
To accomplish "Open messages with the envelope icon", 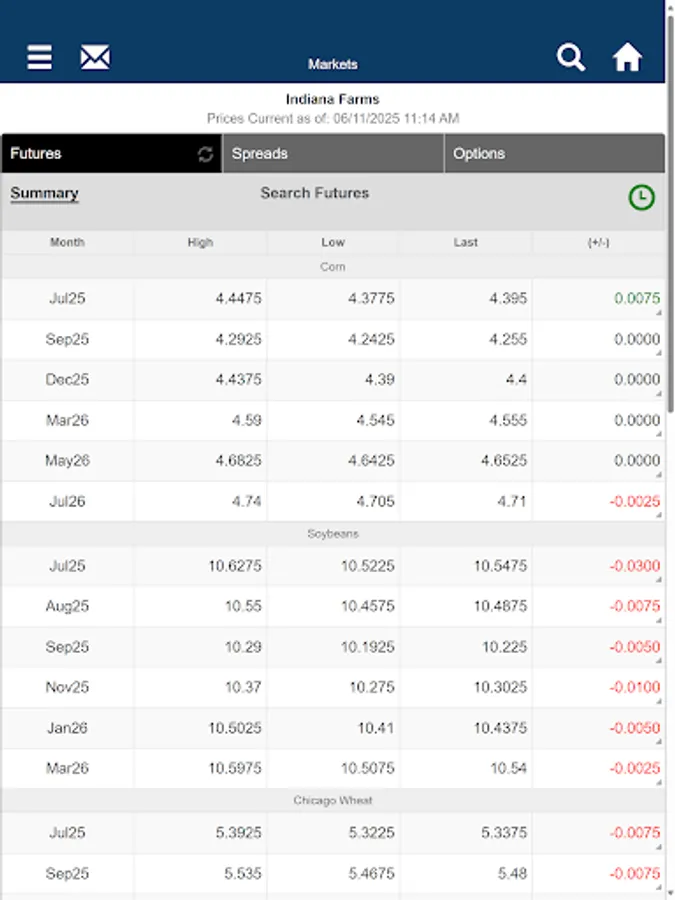I will 94,57.
